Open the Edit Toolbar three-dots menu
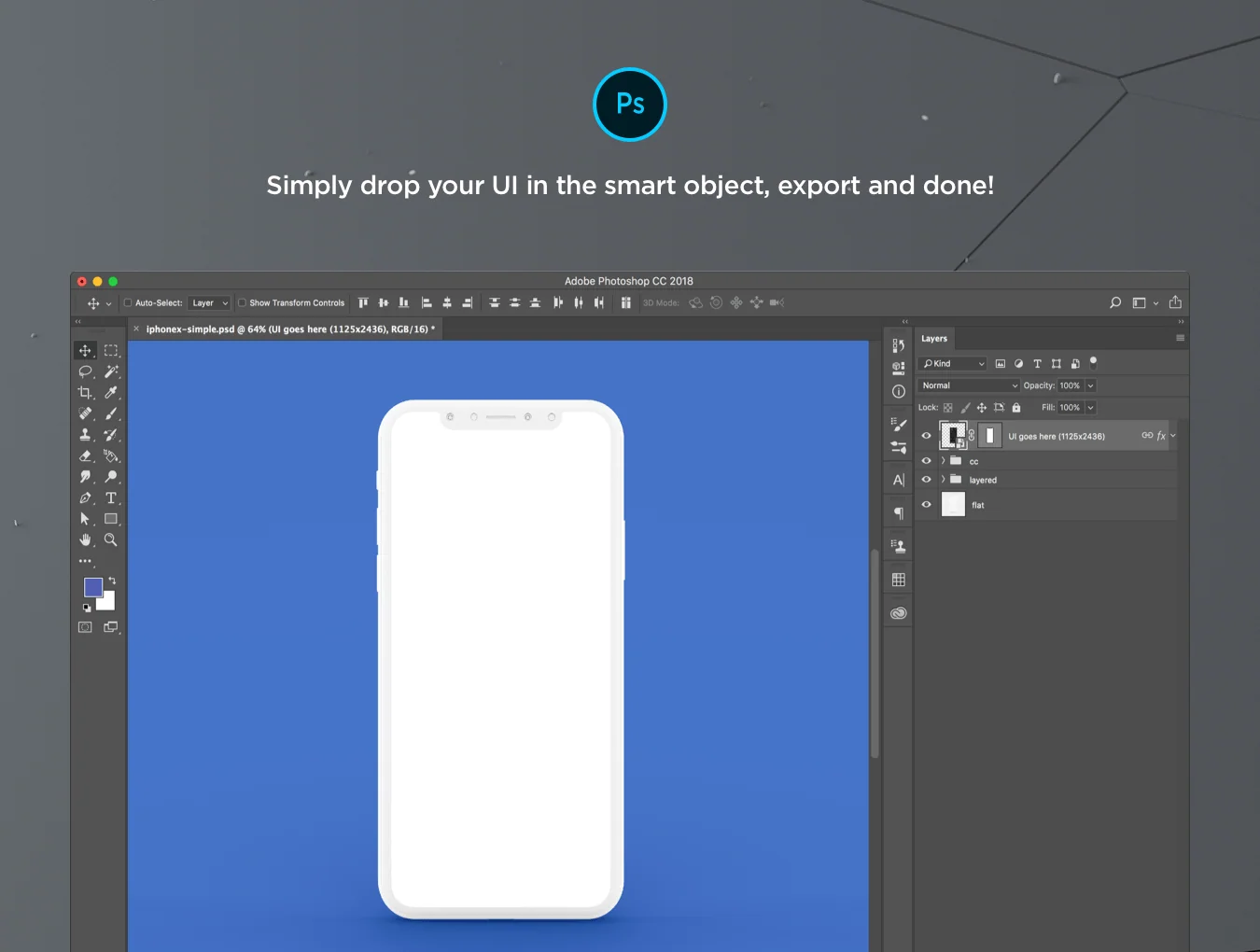The image size is (1260, 952). pyautogui.click(x=85, y=561)
